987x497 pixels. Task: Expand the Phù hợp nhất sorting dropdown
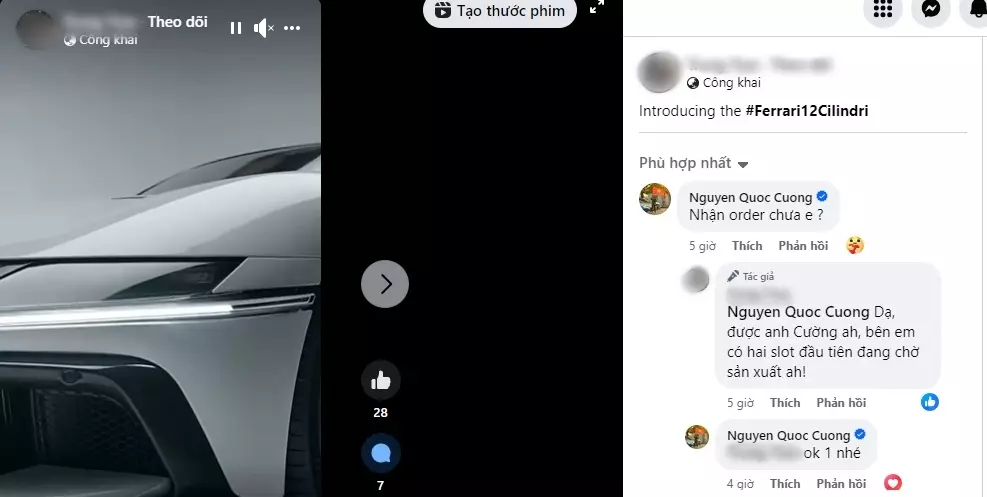point(694,164)
